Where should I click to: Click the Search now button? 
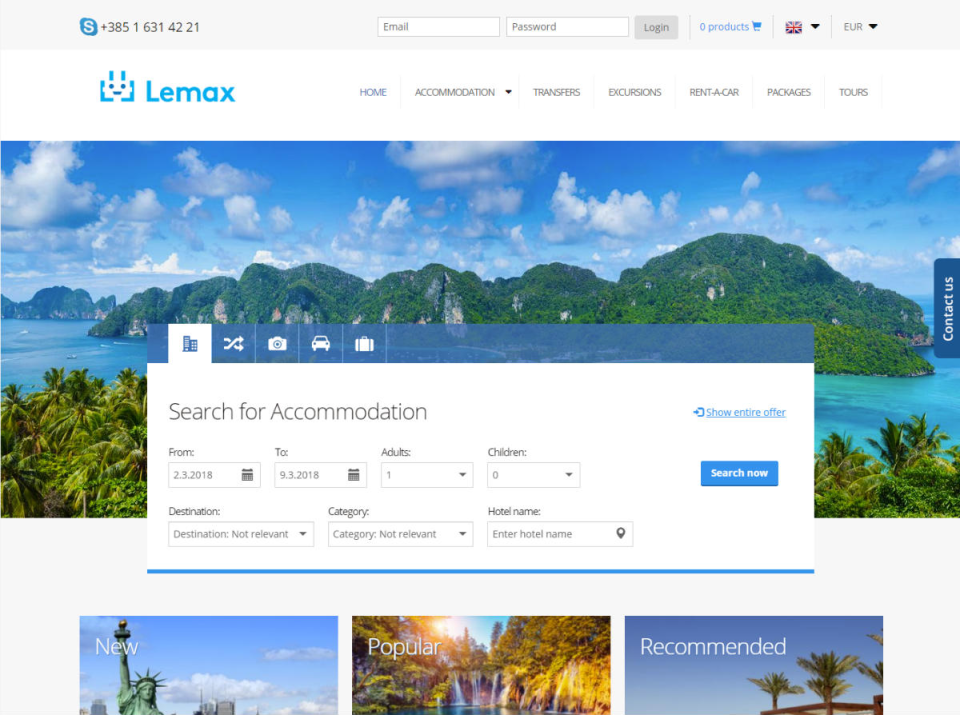[x=739, y=473]
